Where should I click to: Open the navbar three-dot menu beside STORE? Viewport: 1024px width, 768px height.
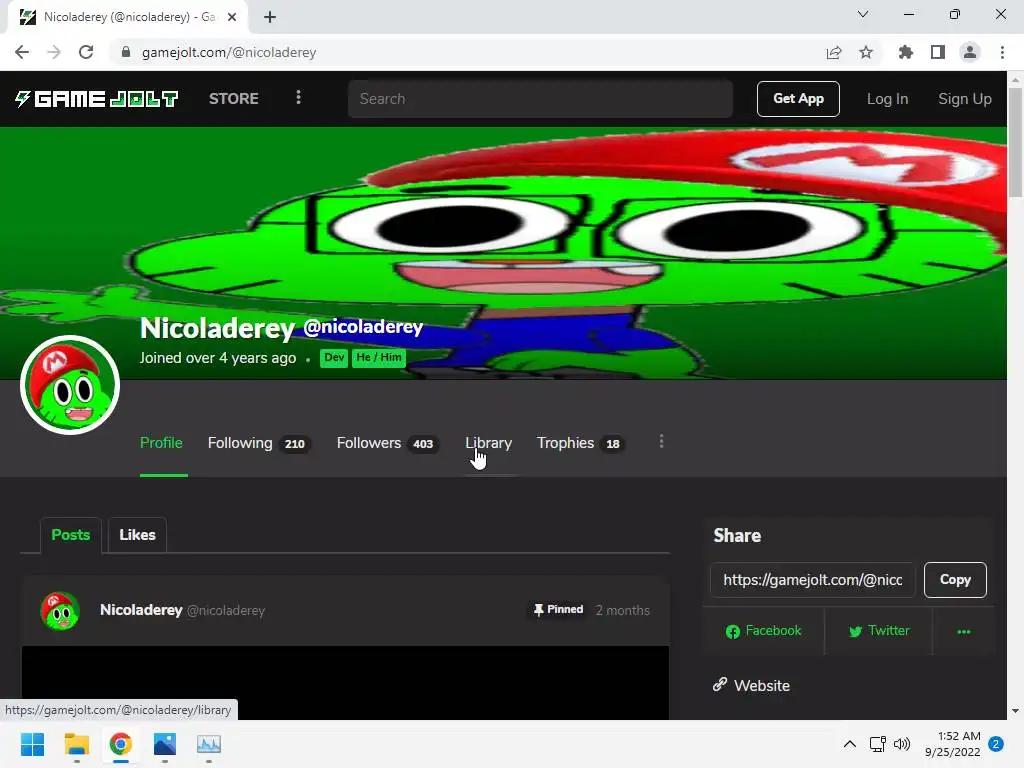tap(298, 98)
